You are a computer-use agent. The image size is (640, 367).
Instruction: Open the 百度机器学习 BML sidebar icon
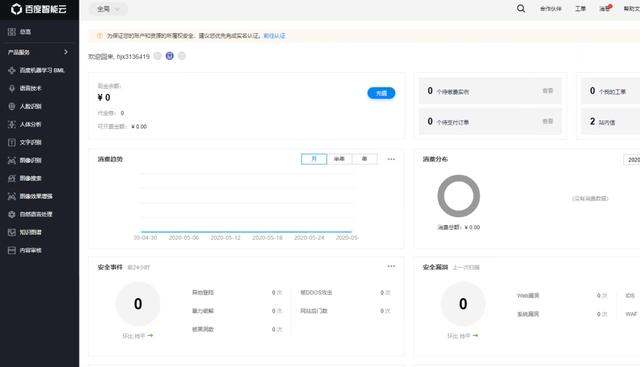click(x=12, y=70)
